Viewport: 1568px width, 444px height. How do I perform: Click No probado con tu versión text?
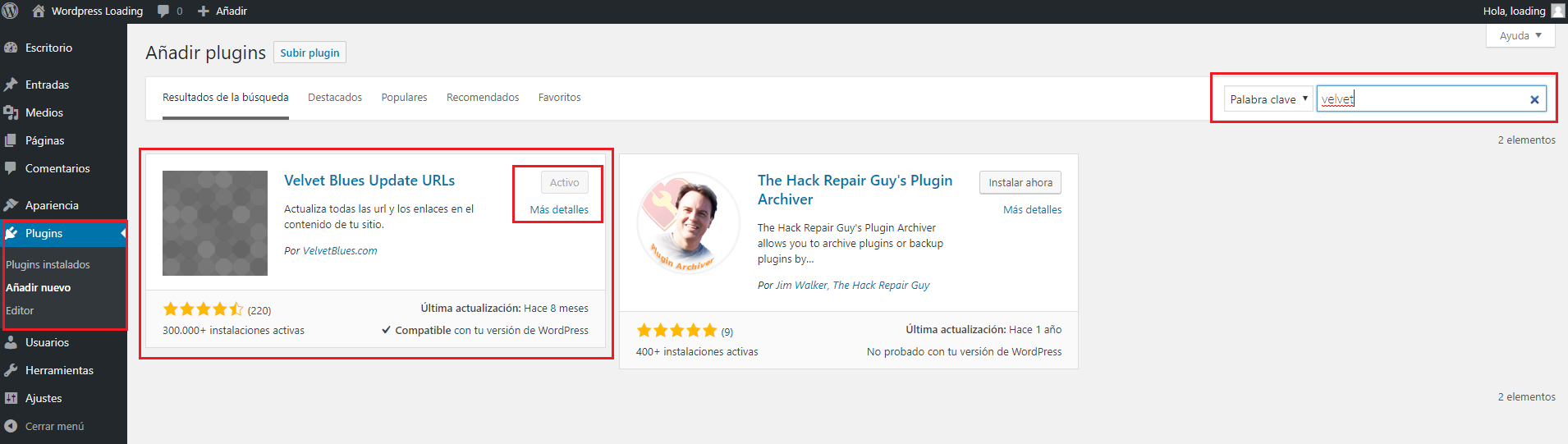(964, 352)
